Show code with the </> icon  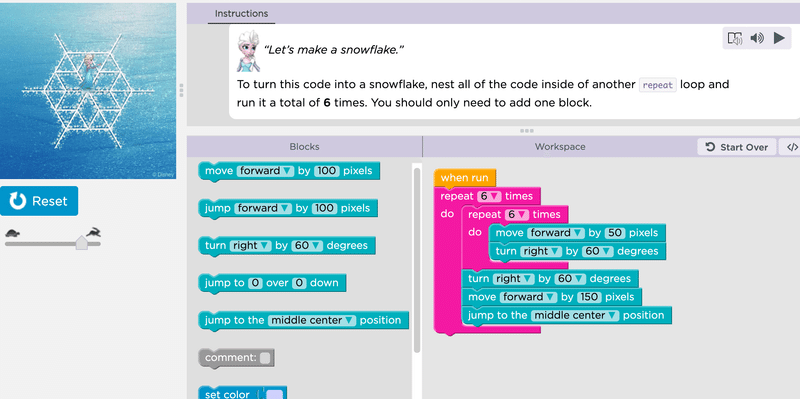792,147
